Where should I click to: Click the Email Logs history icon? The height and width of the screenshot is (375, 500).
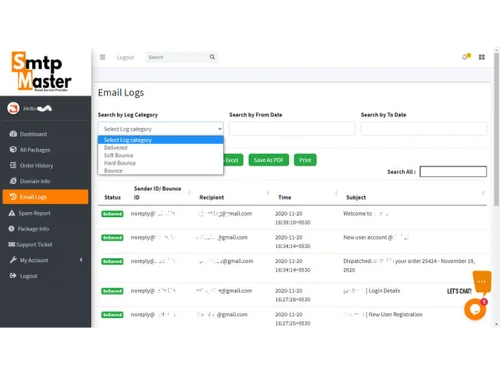click(x=13, y=196)
